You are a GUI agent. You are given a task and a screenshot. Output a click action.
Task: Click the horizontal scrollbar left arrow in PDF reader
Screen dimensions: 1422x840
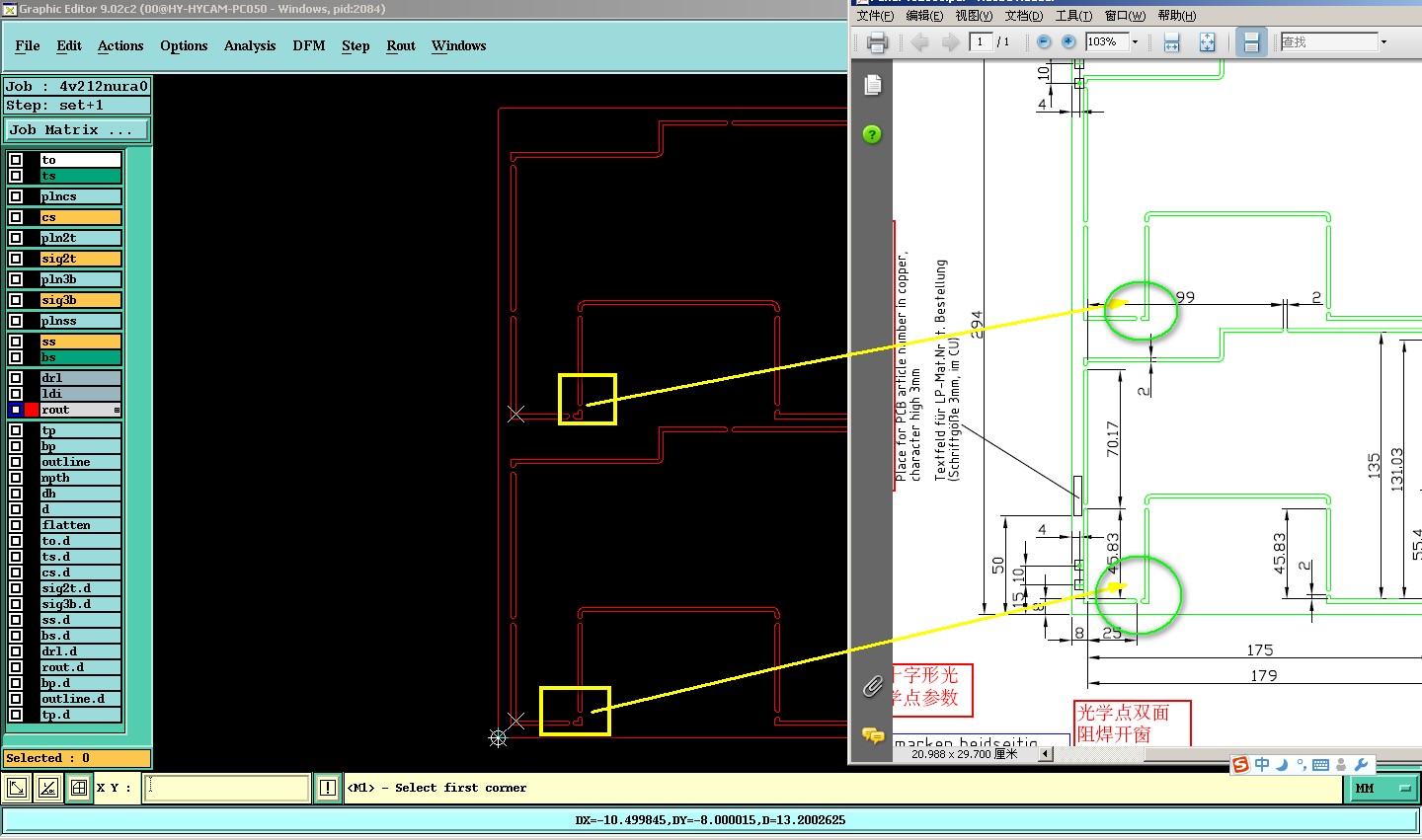(1046, 754)
